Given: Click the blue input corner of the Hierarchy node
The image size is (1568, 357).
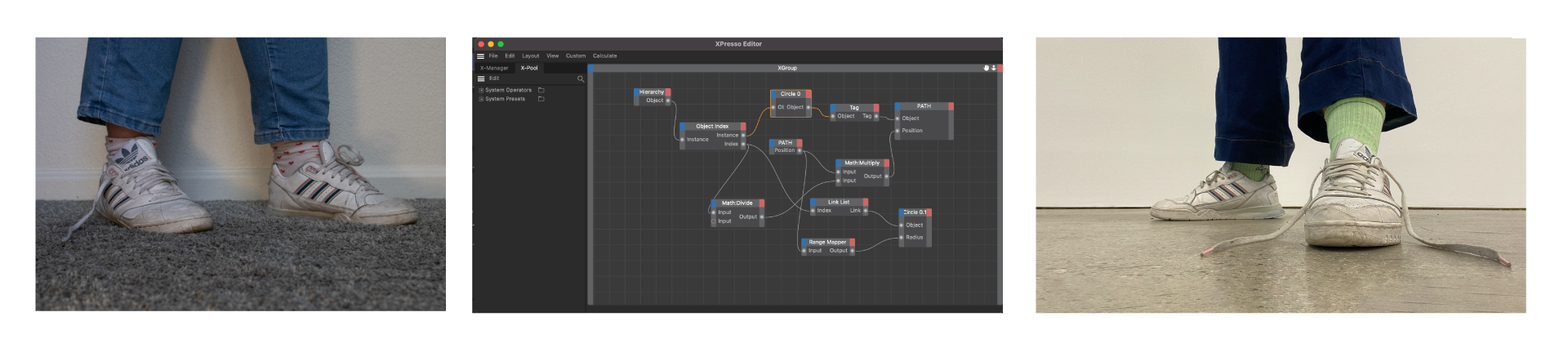Looking at the screenshot, I should click(636, 92).
